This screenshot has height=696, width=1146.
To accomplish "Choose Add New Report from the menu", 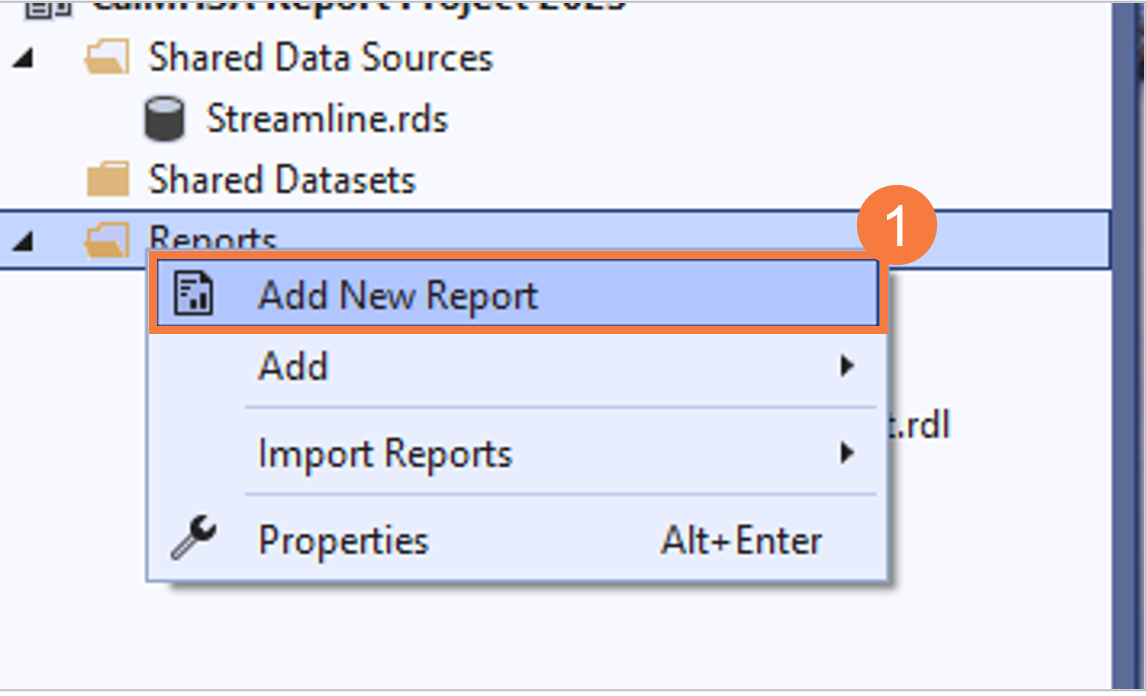I will (398, 294).
